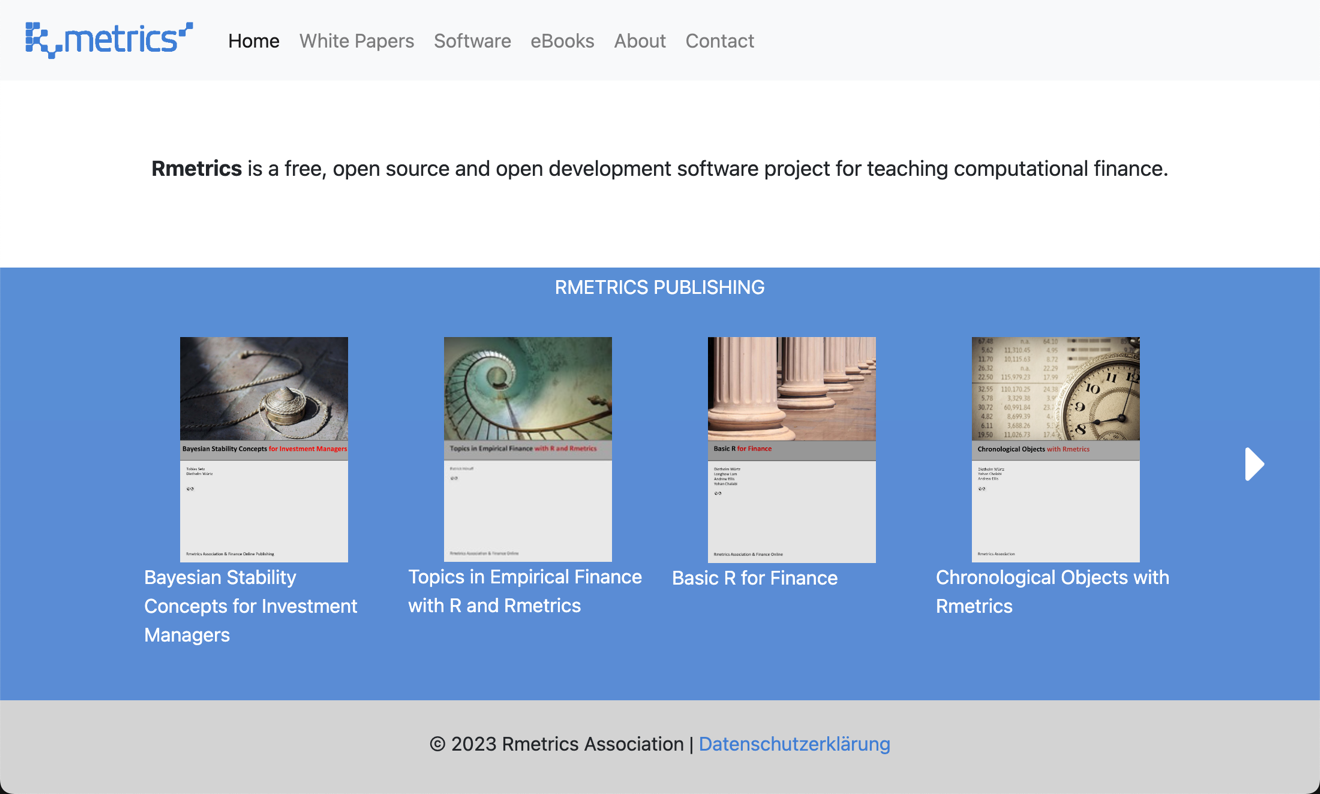Click the Contact navigation link

click(719, 41)
